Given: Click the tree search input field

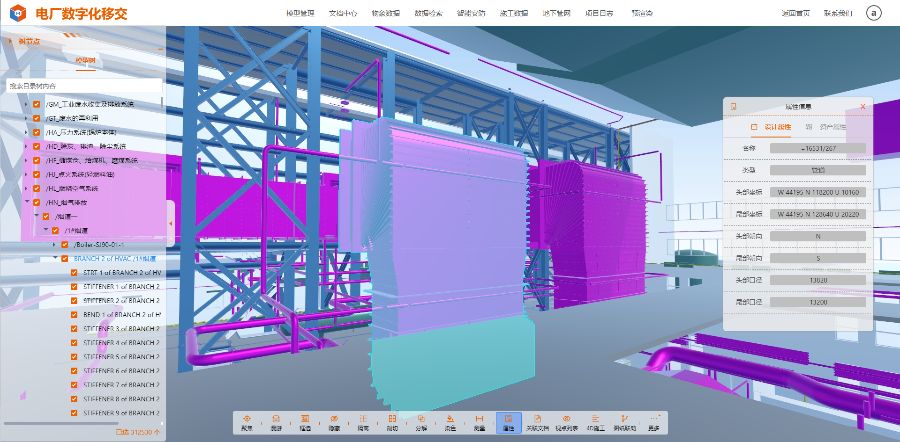Looking at the screenshot, I should [84, 87].
